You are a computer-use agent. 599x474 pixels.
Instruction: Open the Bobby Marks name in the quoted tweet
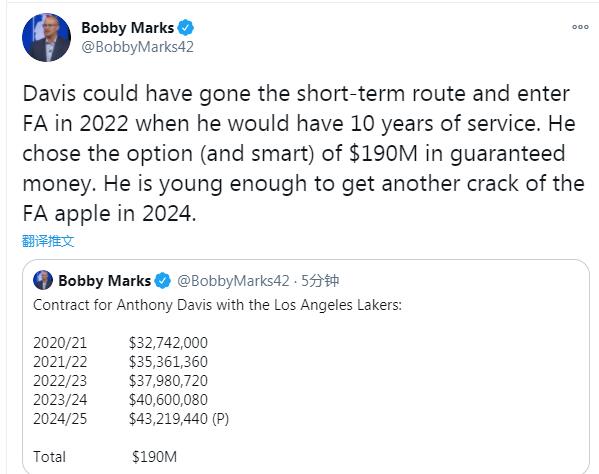(x=105, y=281)
